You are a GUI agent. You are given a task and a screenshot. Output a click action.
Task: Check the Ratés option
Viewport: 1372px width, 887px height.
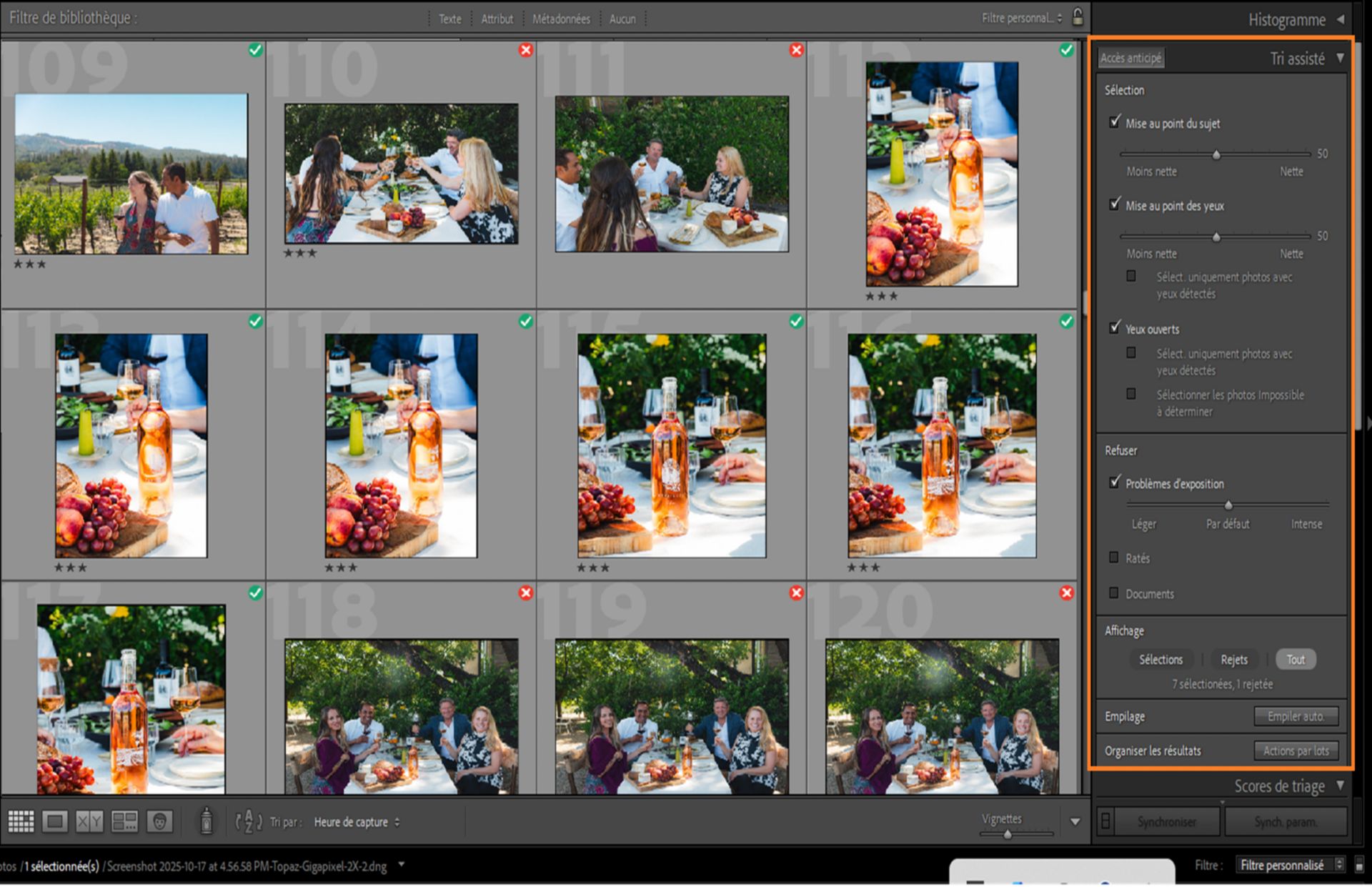1113,558
